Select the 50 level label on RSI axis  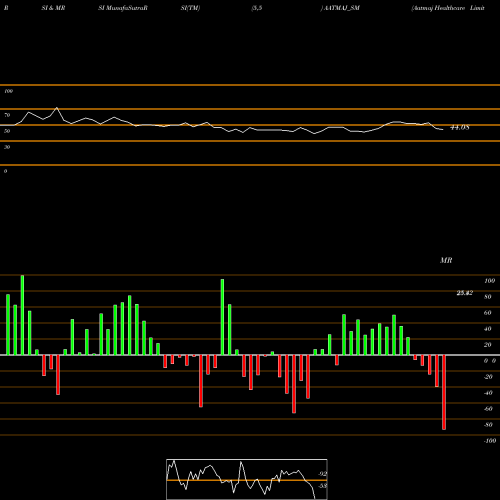[7, 131]
